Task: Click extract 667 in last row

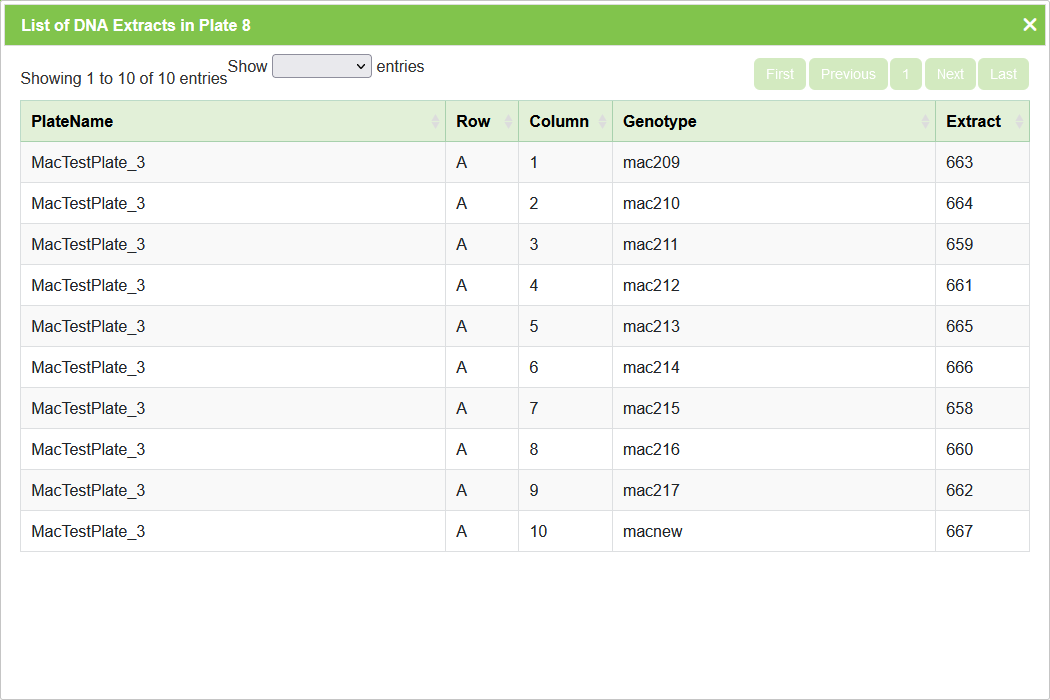Action: click(959, 531)
